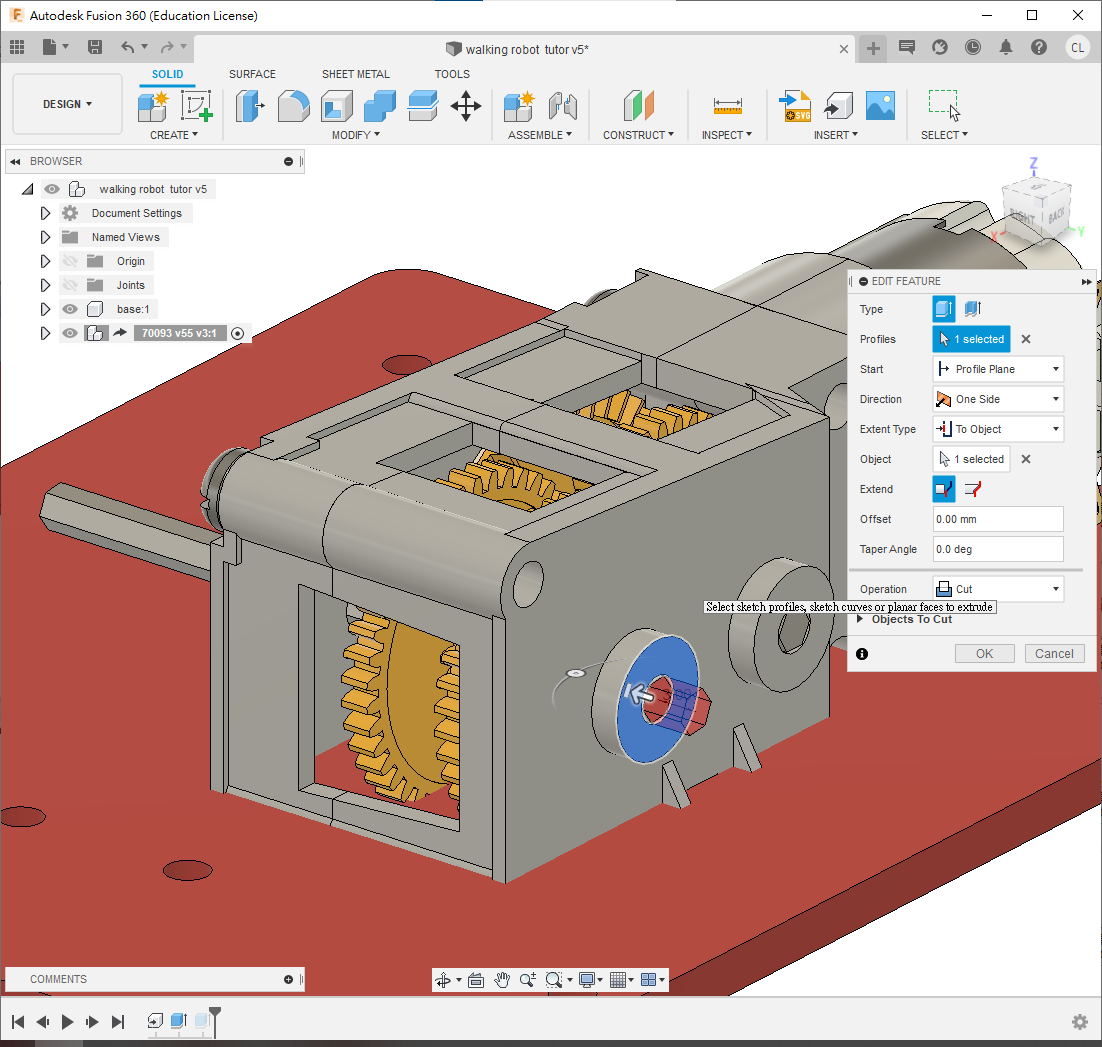Click the Taper Angle input field

(997, 549)
